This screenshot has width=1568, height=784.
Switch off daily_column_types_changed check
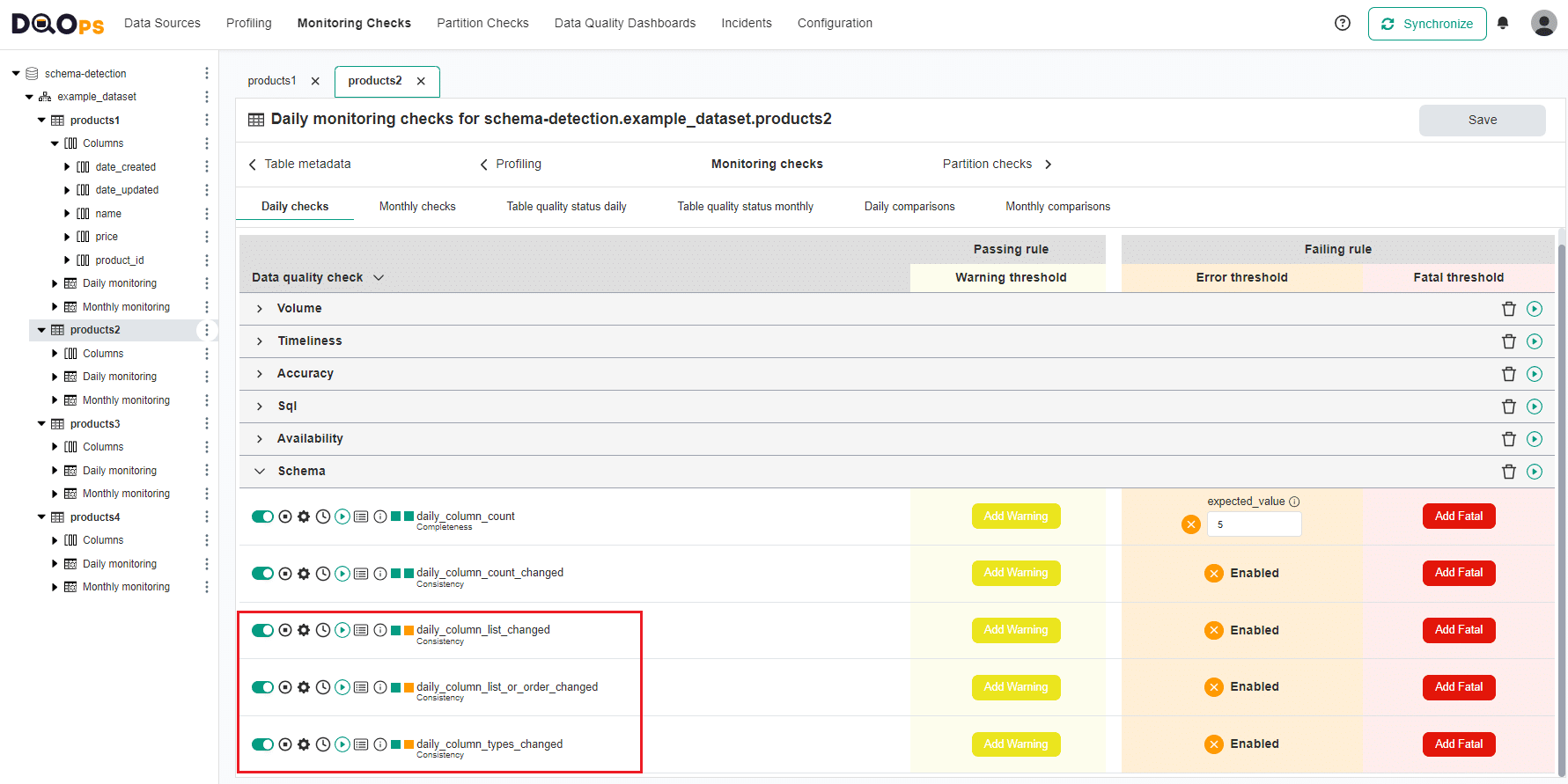click(x=262, y=744)
